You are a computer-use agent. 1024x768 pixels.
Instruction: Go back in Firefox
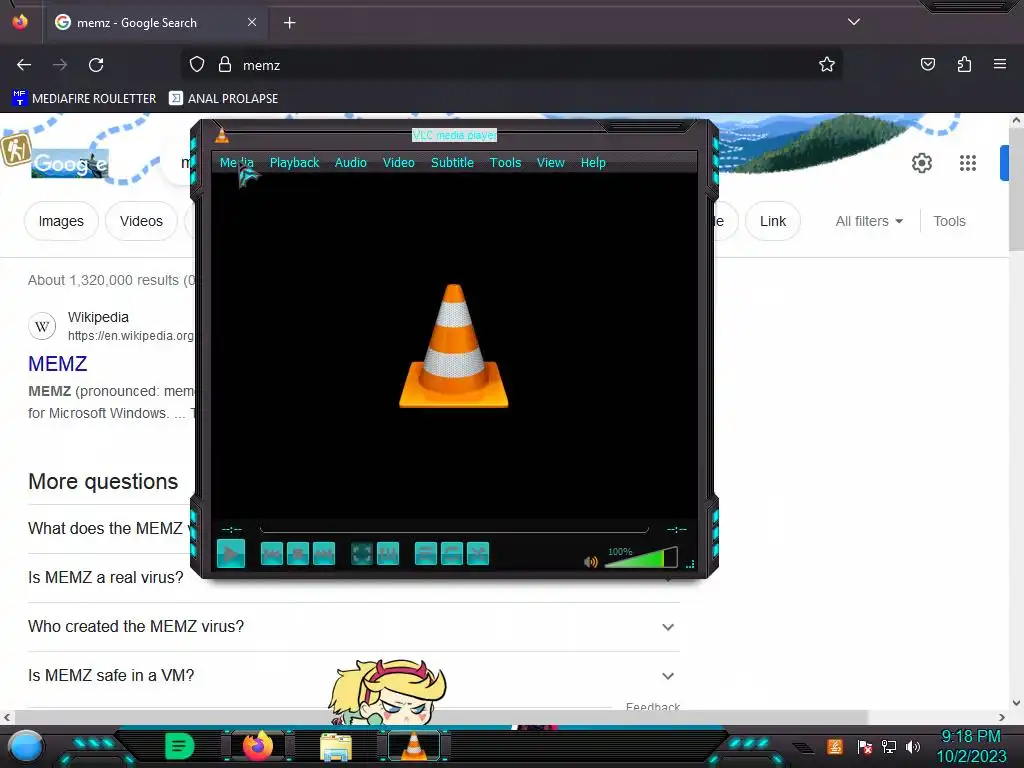click(x=24, y=65)
